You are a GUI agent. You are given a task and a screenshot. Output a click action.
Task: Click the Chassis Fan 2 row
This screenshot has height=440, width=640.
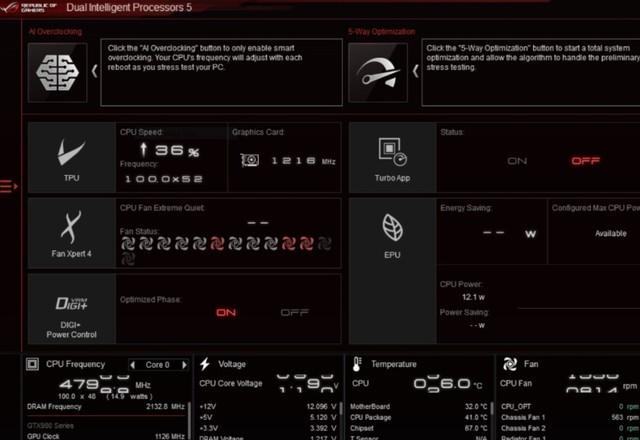[x=570, y=428]
